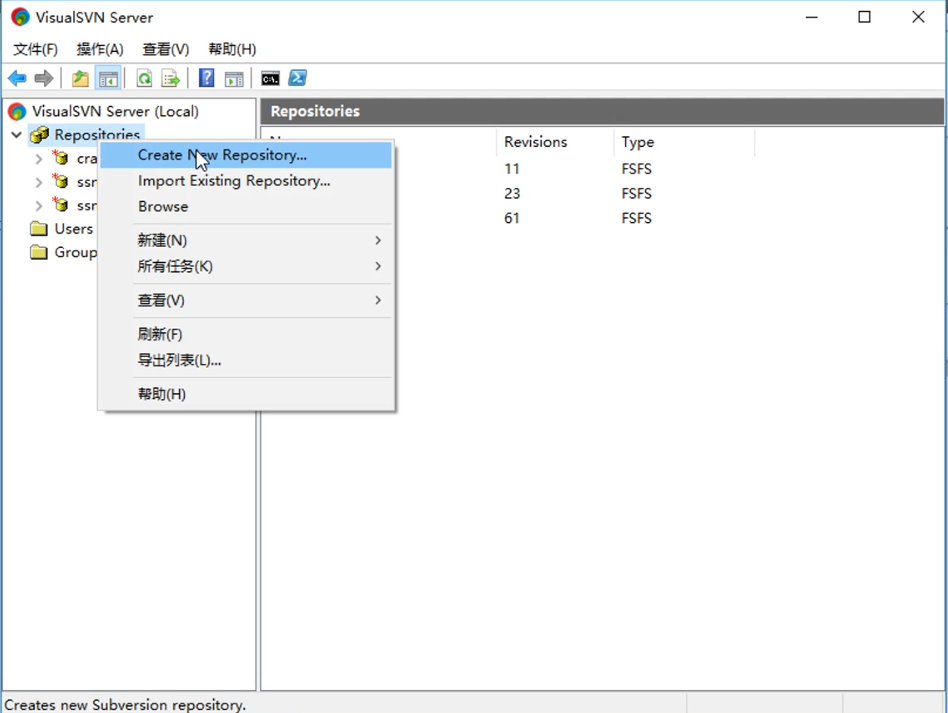Click the Users folder icon
This screenshot has height=713, width=948.
point(39,229)
